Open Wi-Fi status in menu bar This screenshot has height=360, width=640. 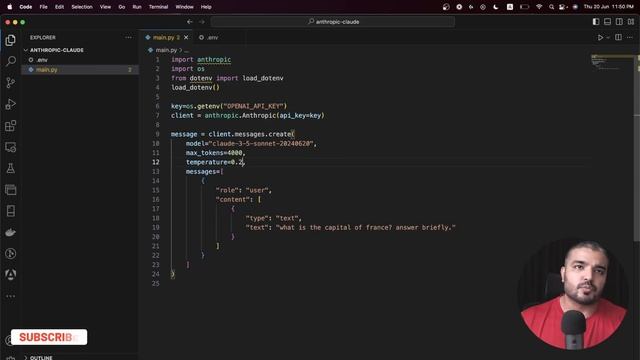pyautogui.click(x=539, y=7)
